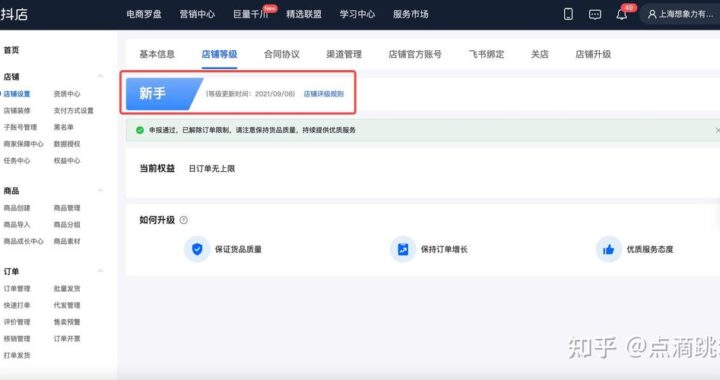The image size is (720, 380).
Task: Click the 等级更新时间 2021/09/08 text
Action: pos(250,94)
